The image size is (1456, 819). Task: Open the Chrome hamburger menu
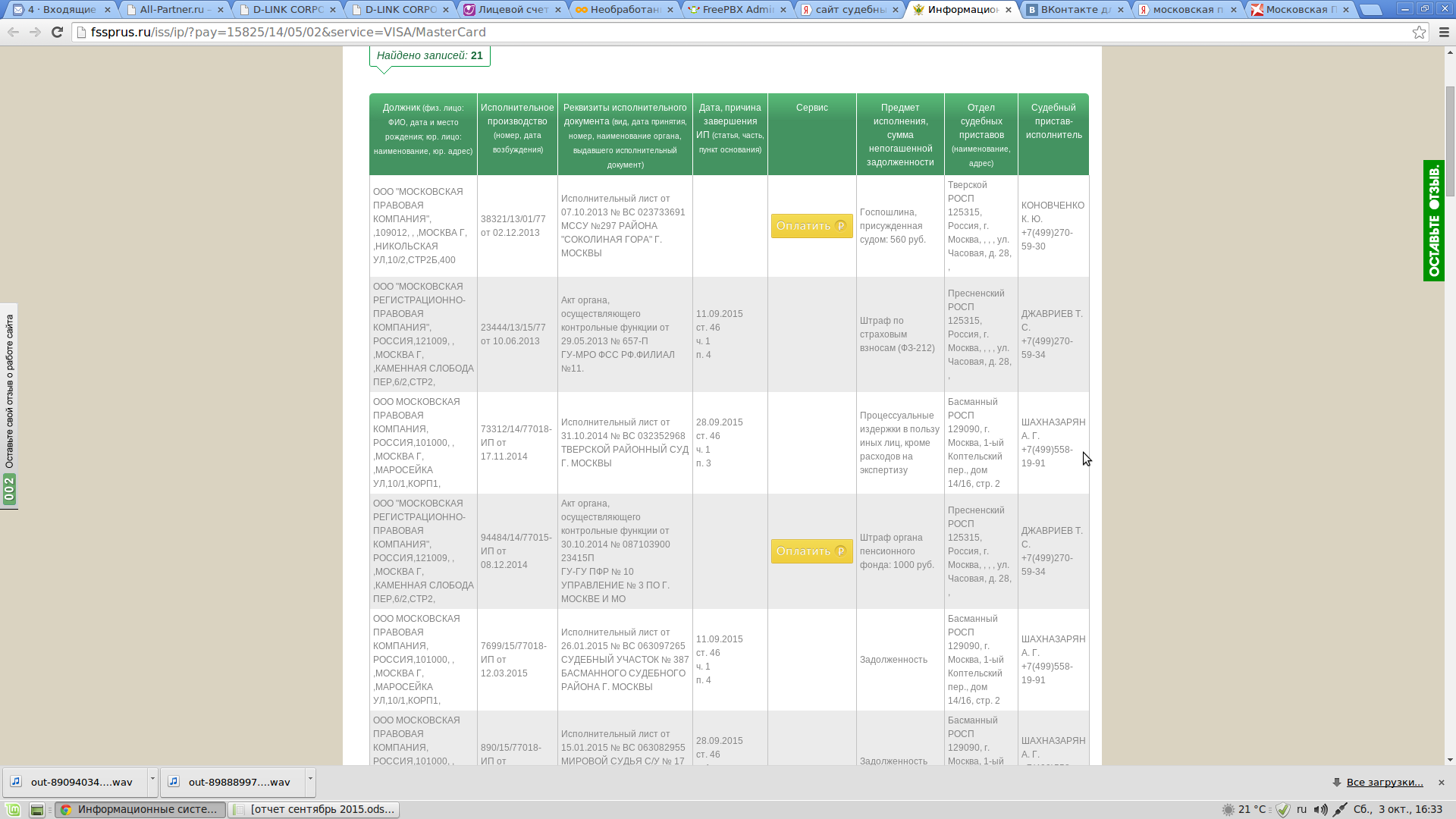[1444, 32]
